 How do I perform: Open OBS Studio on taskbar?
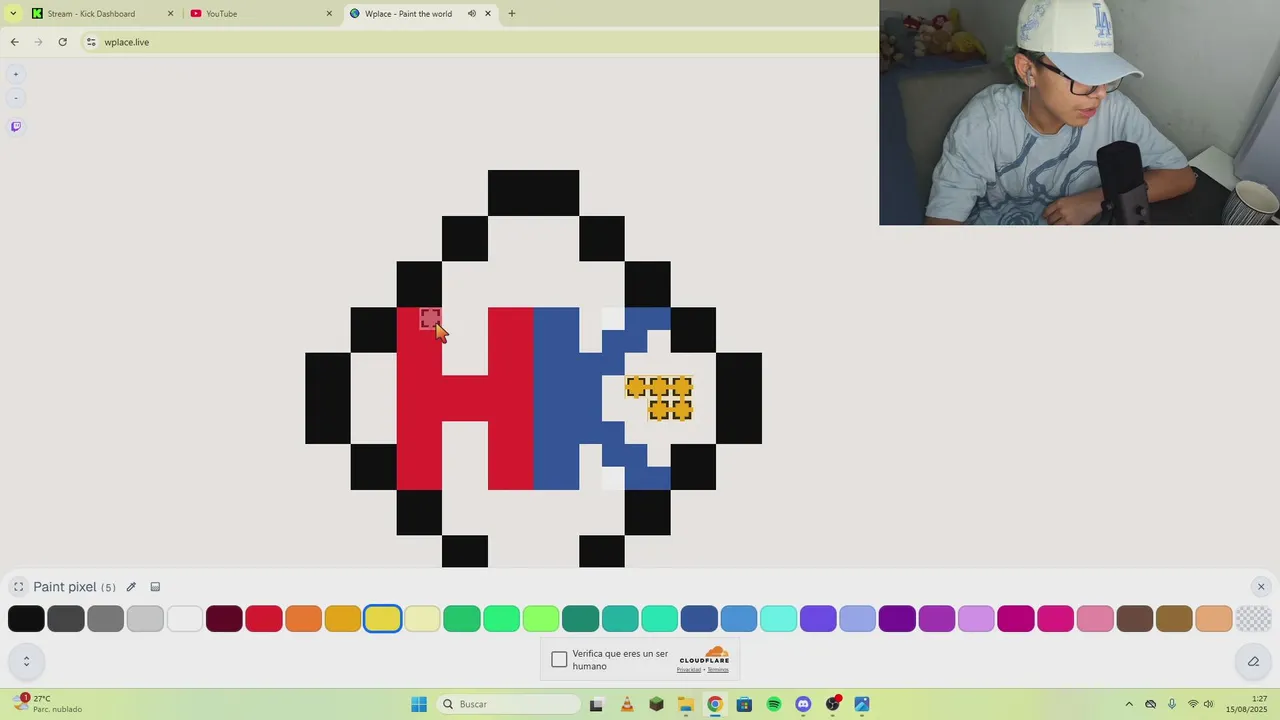832,704
